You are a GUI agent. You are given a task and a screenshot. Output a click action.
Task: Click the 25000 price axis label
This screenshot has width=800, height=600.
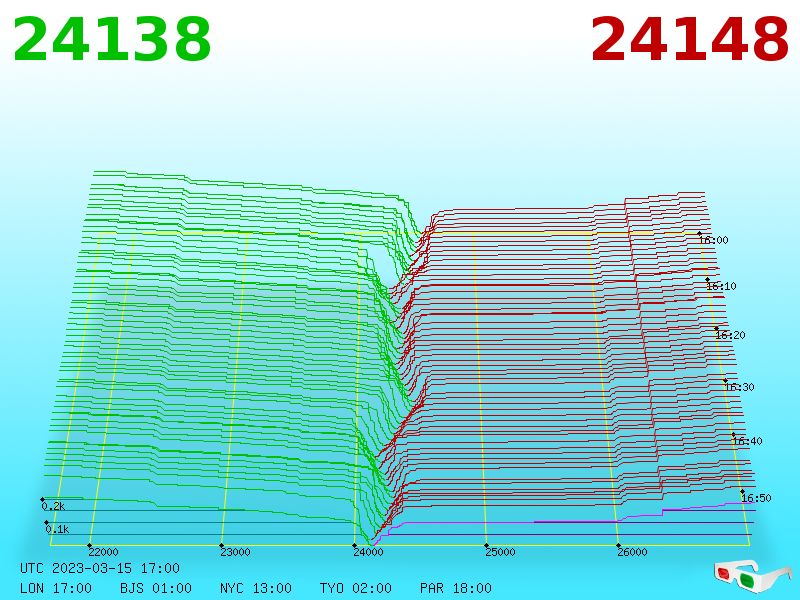pyautogui.click(x=500, y=552)
